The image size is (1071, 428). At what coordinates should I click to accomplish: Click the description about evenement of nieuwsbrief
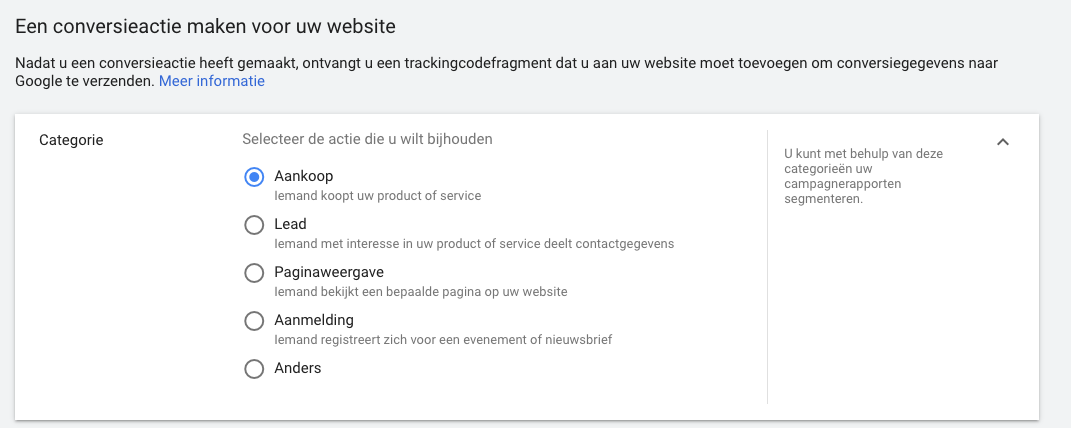443,339
